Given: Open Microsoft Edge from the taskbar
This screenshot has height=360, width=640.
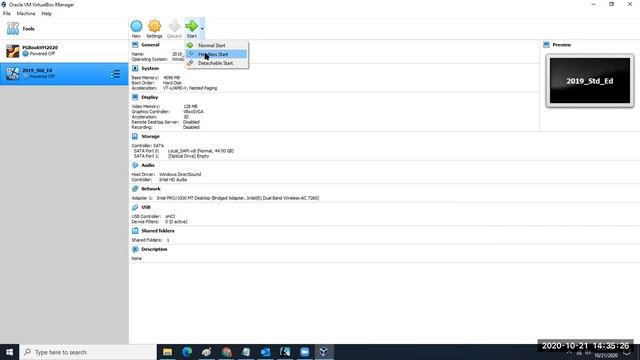Looking at the screenshot, I should tap(187, 352).
